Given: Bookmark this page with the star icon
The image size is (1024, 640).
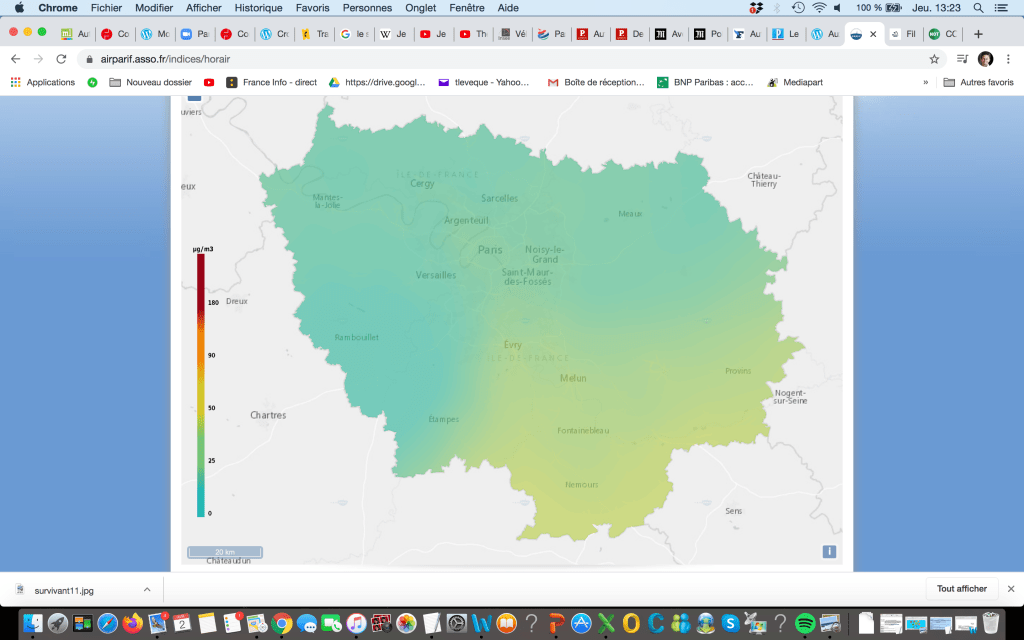Looking at the screenshot, I should click(934, 59).
